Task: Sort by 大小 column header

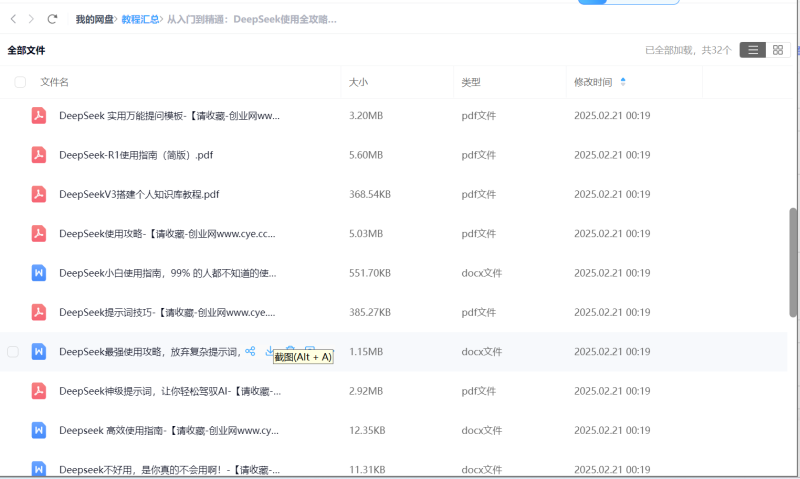Action: (x=358, y=82)
